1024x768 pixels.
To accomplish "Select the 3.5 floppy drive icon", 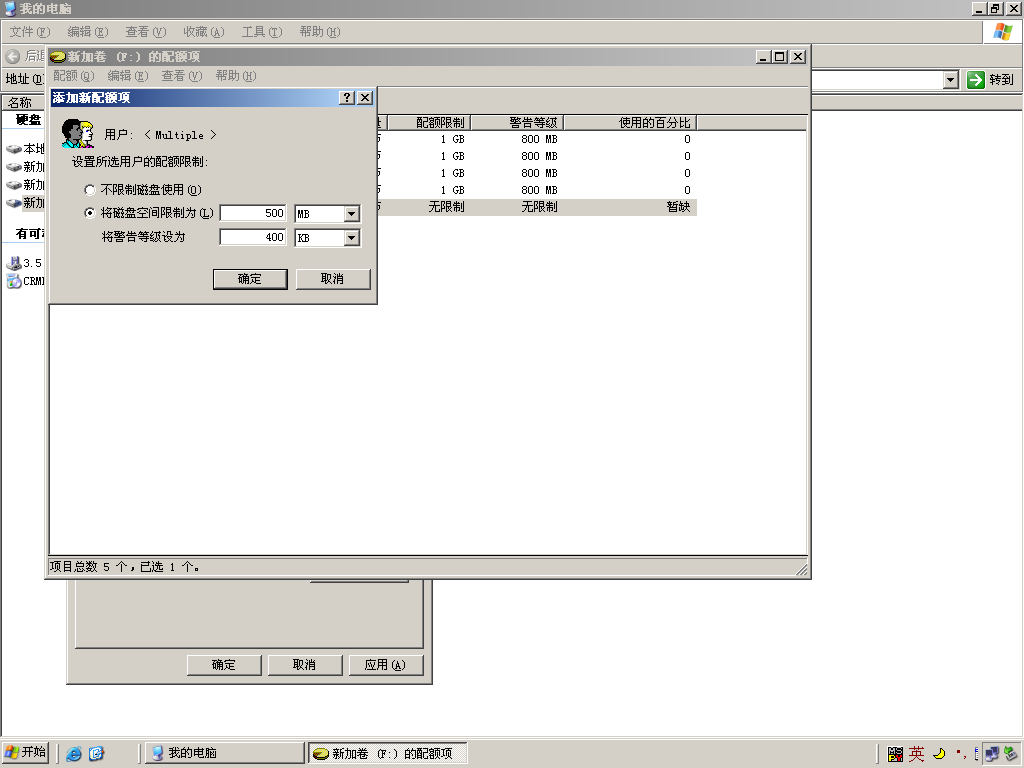I will [14, 263].
